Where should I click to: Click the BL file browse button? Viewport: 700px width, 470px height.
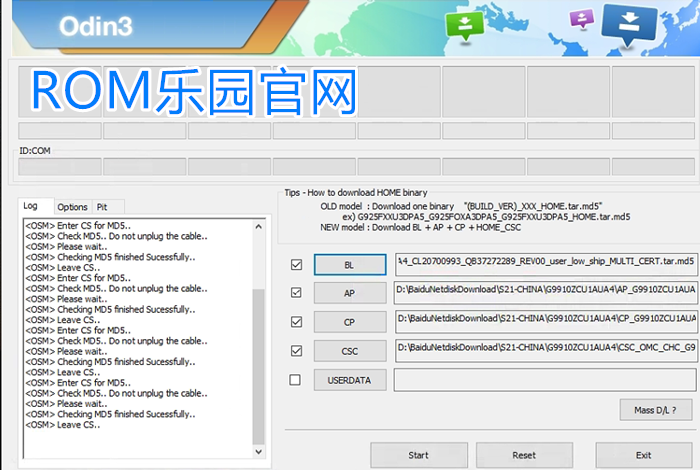(350, 265)
